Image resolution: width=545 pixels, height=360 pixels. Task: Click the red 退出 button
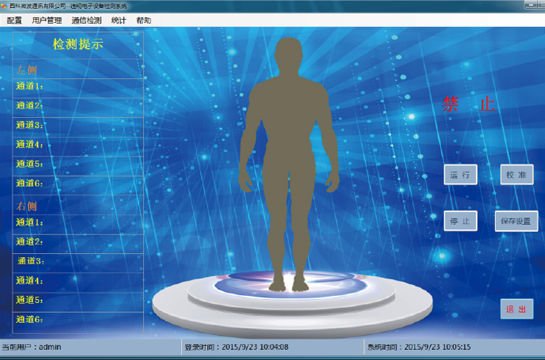pyautogui.click(x=517, y=309)
